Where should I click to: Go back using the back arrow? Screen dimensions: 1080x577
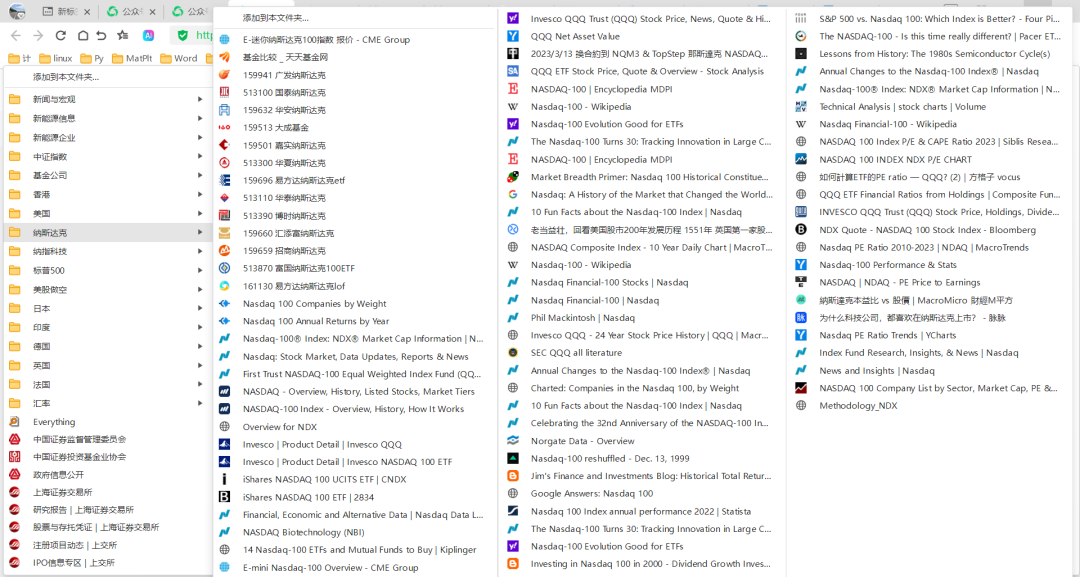[17, 35]
